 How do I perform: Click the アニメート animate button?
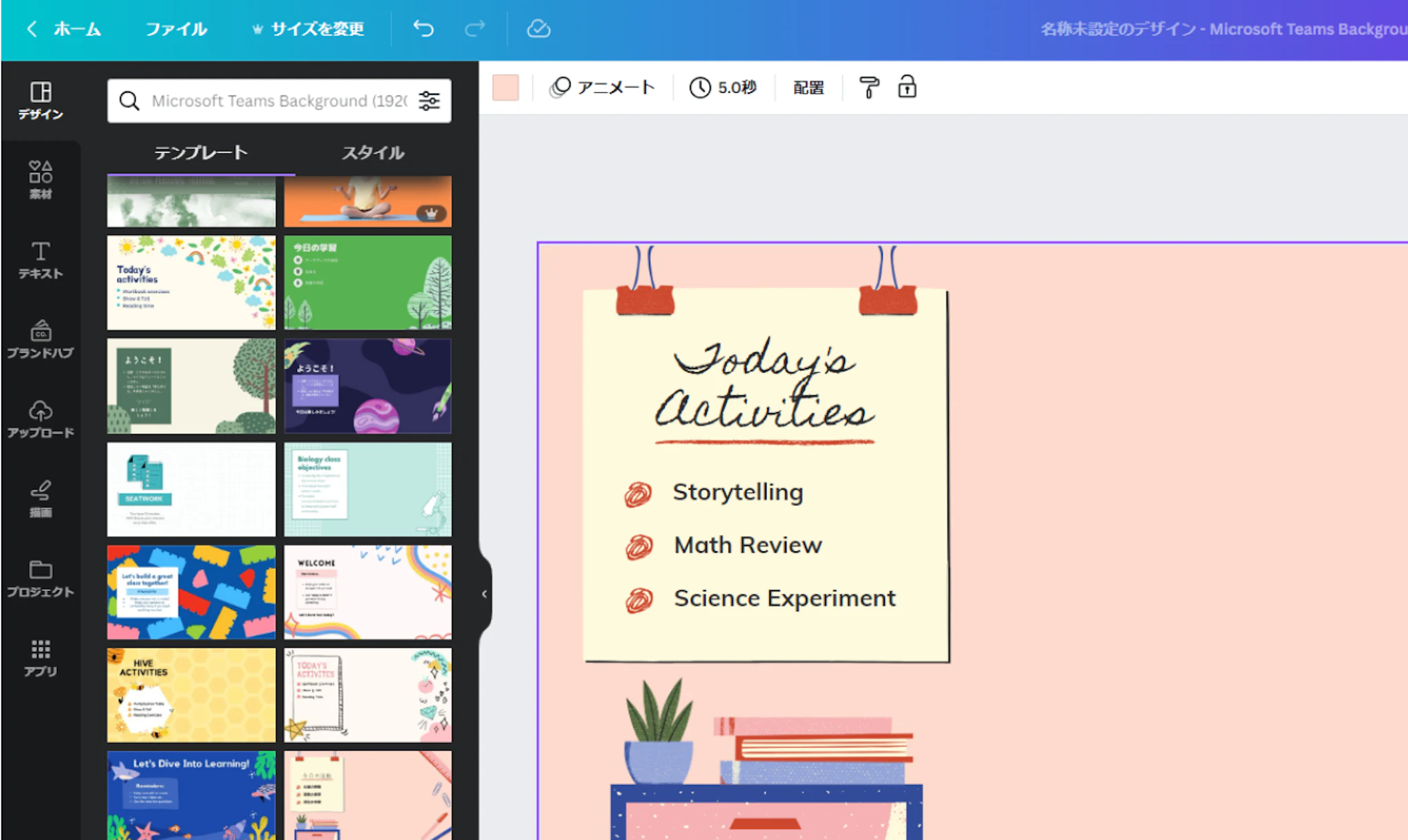pos(602,87)
